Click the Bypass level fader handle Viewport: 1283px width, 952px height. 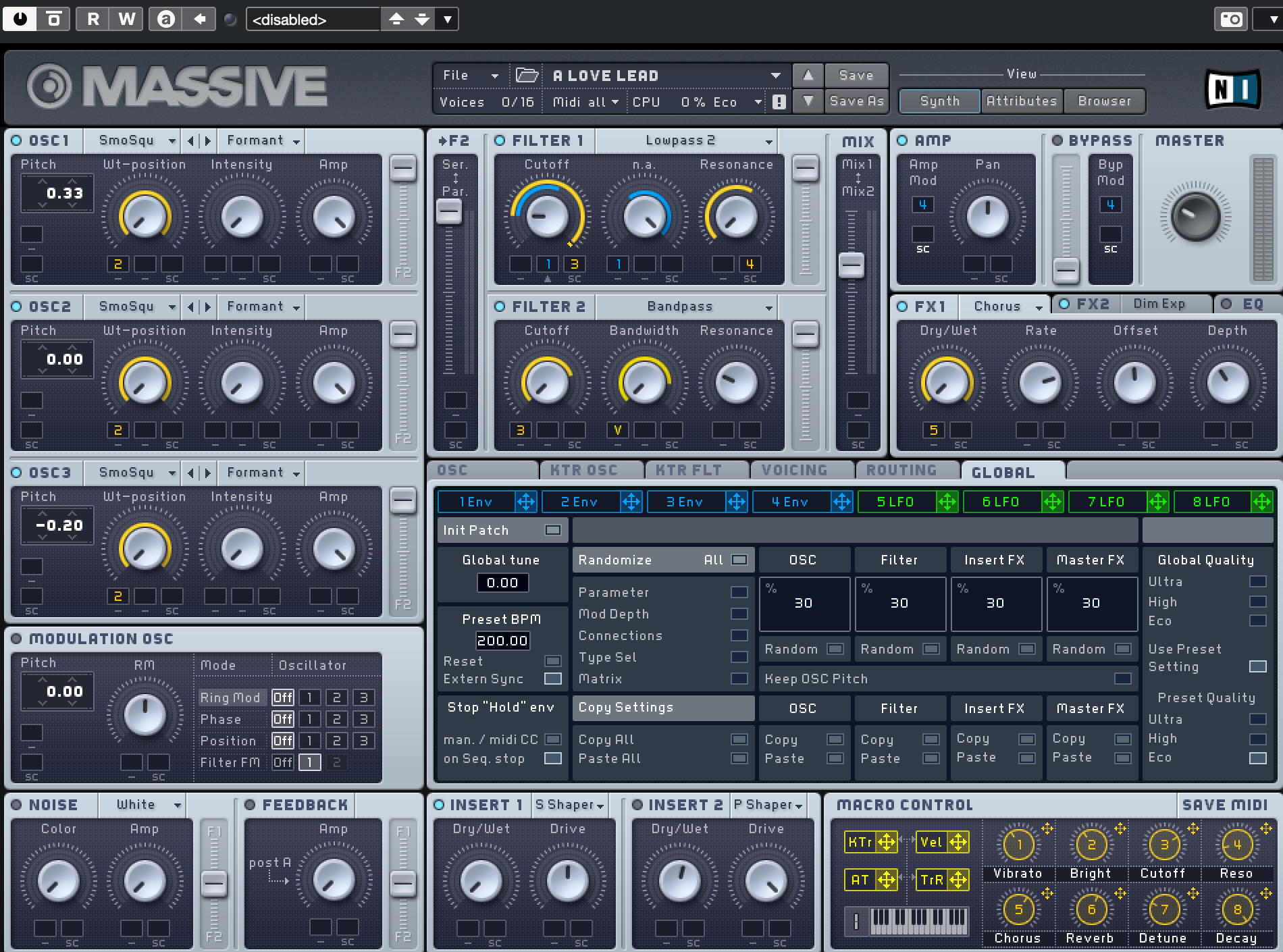click(x=1066, y=271)
